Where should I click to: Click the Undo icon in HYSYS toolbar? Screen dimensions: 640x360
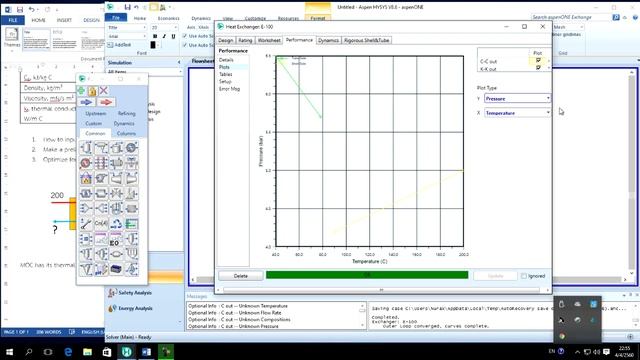136,7
